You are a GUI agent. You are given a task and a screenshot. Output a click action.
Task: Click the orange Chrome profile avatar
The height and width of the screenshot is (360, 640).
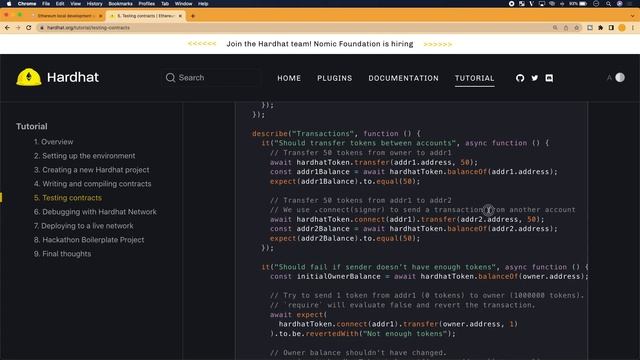622,28
